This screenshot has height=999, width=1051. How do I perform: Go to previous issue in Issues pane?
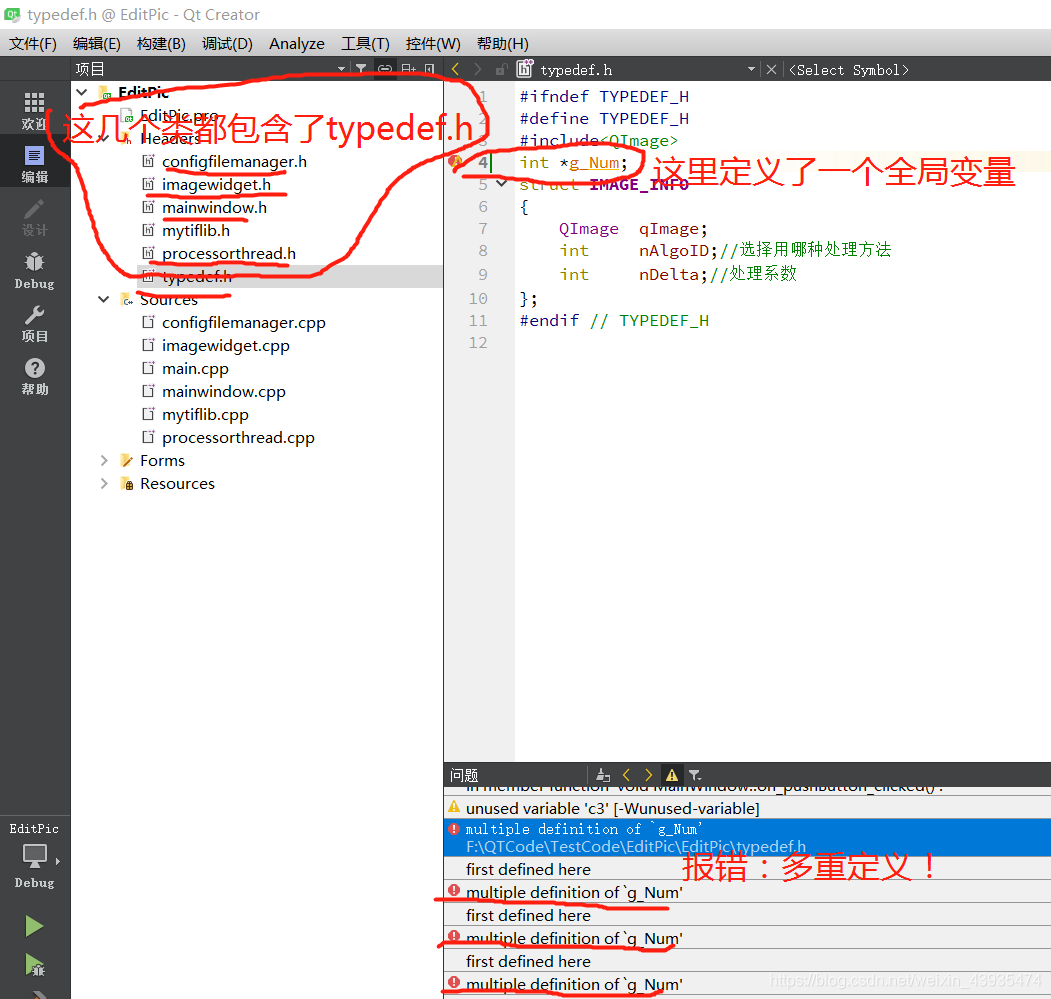626,775
